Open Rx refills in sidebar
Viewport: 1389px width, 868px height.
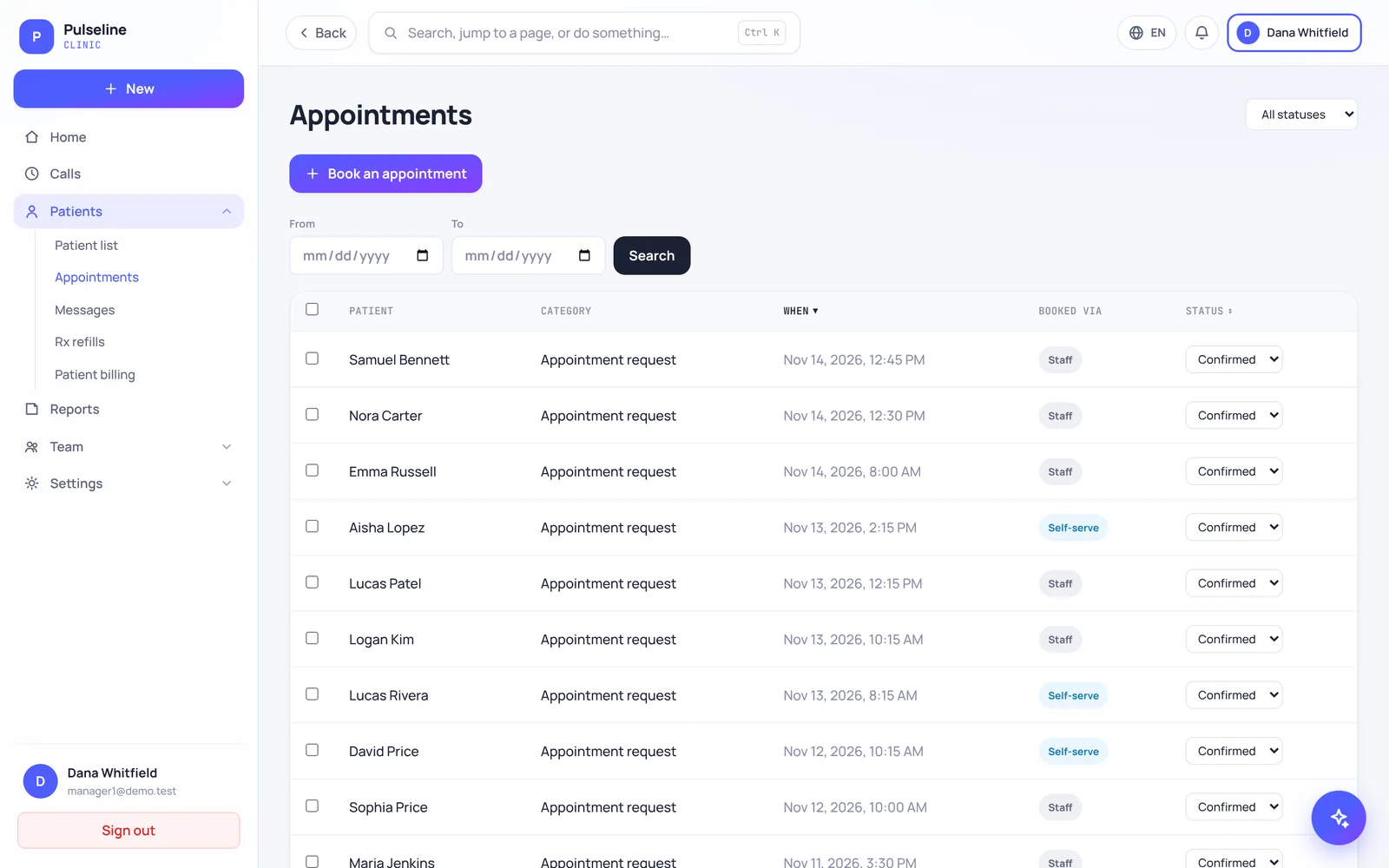click(80, 342)
